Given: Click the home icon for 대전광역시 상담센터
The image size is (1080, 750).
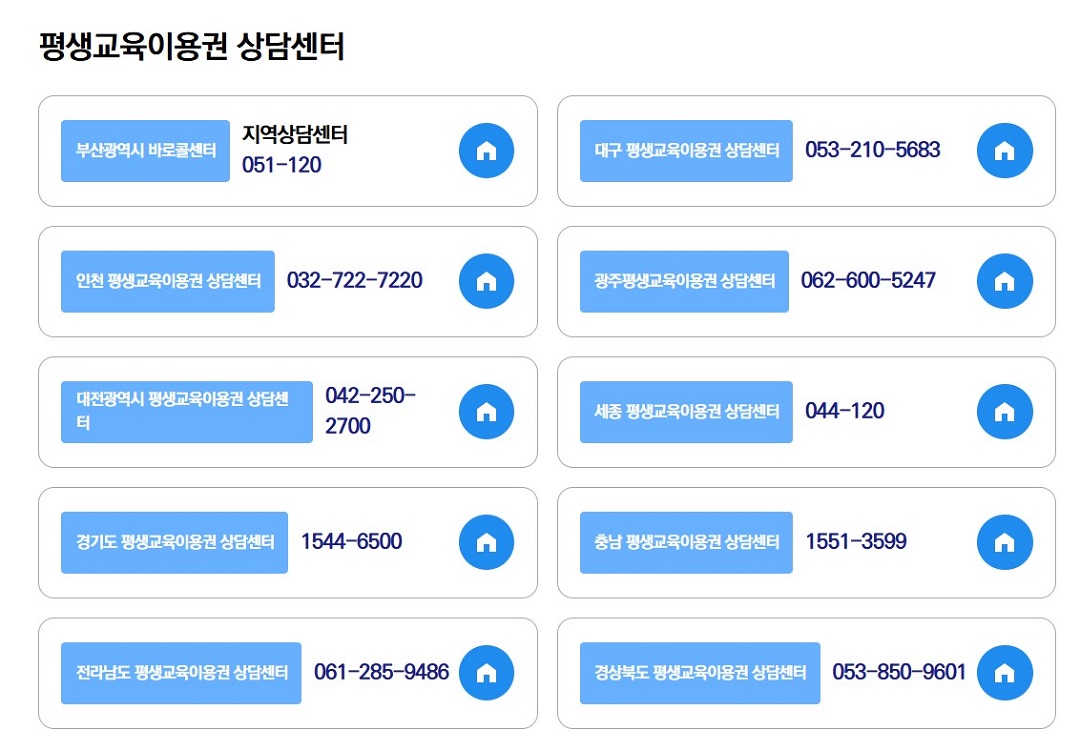Looking at the screenshot, I should (486, 411).
